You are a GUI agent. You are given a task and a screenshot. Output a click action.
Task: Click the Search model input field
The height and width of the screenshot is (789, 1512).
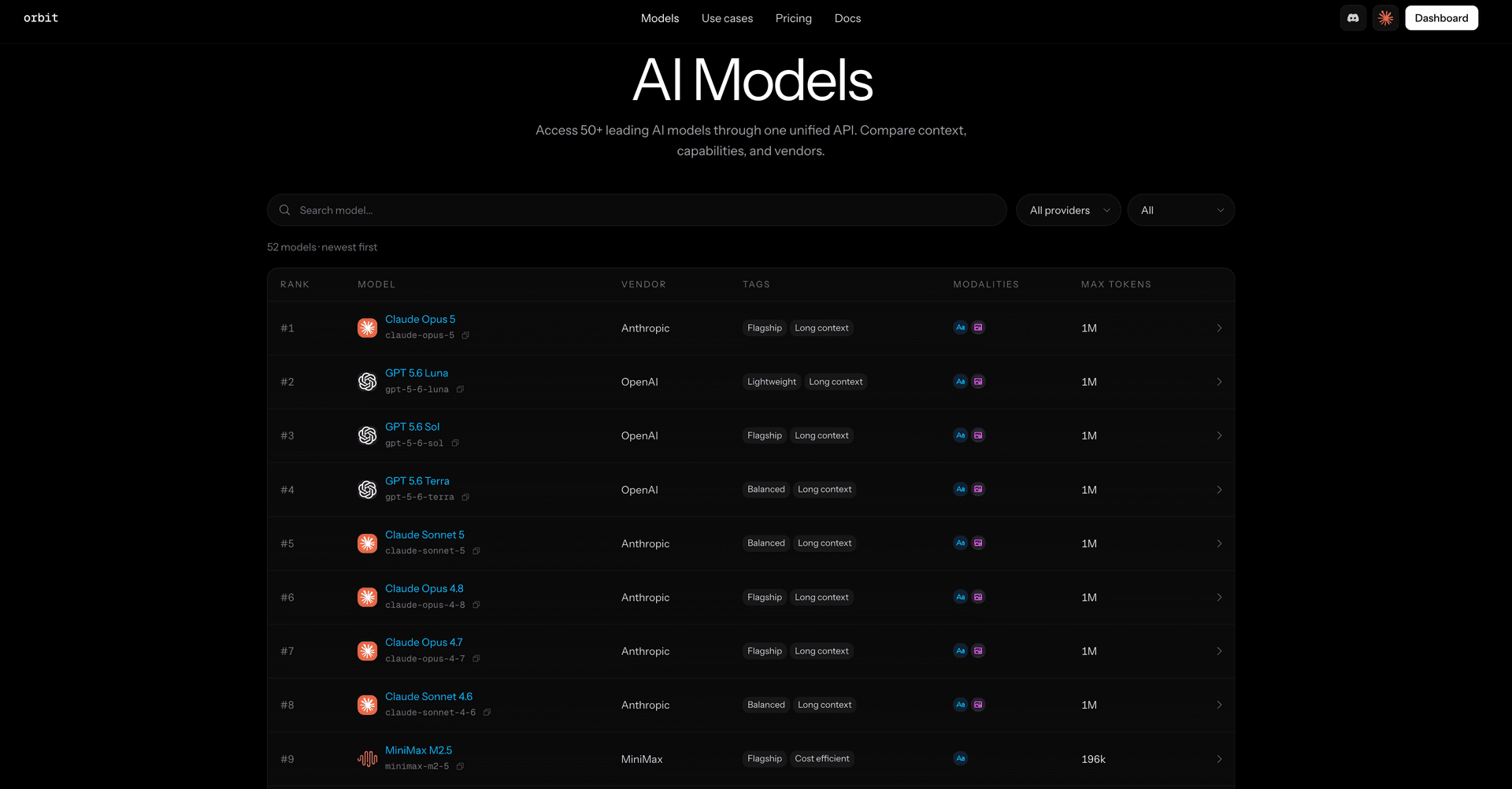(x=637, y=210)
